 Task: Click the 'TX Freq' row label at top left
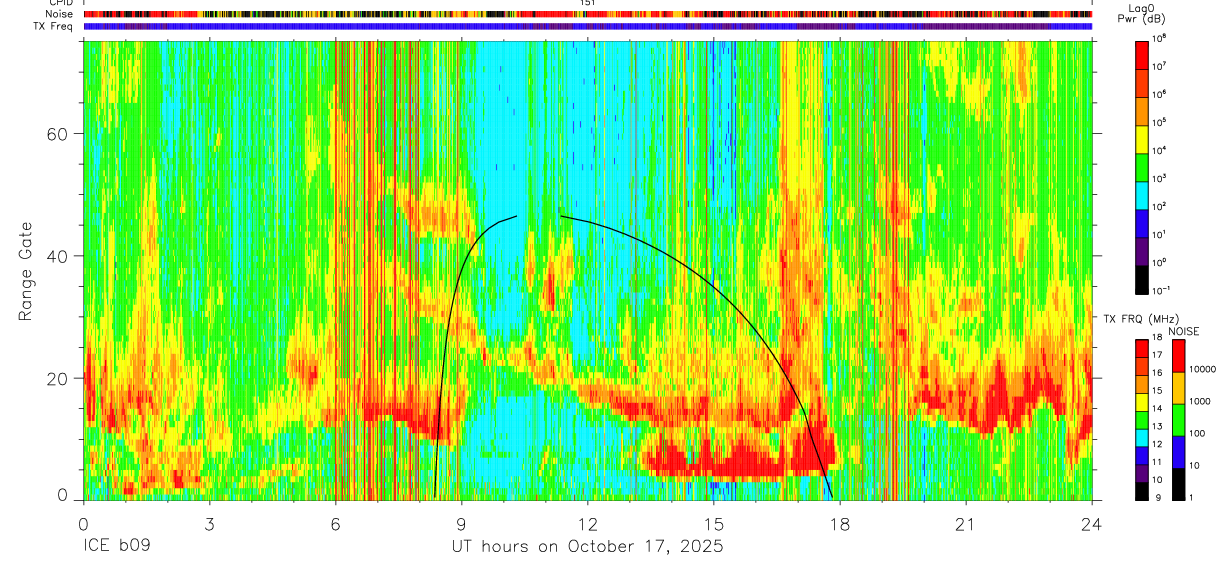[54, 26]
